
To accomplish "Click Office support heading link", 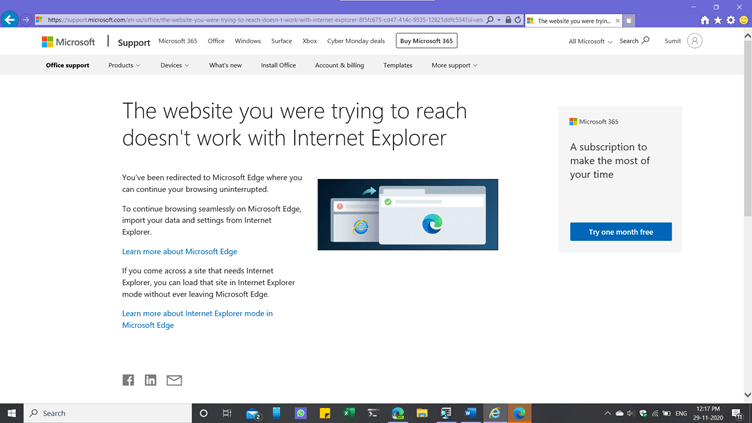I will tap(68, 65).
